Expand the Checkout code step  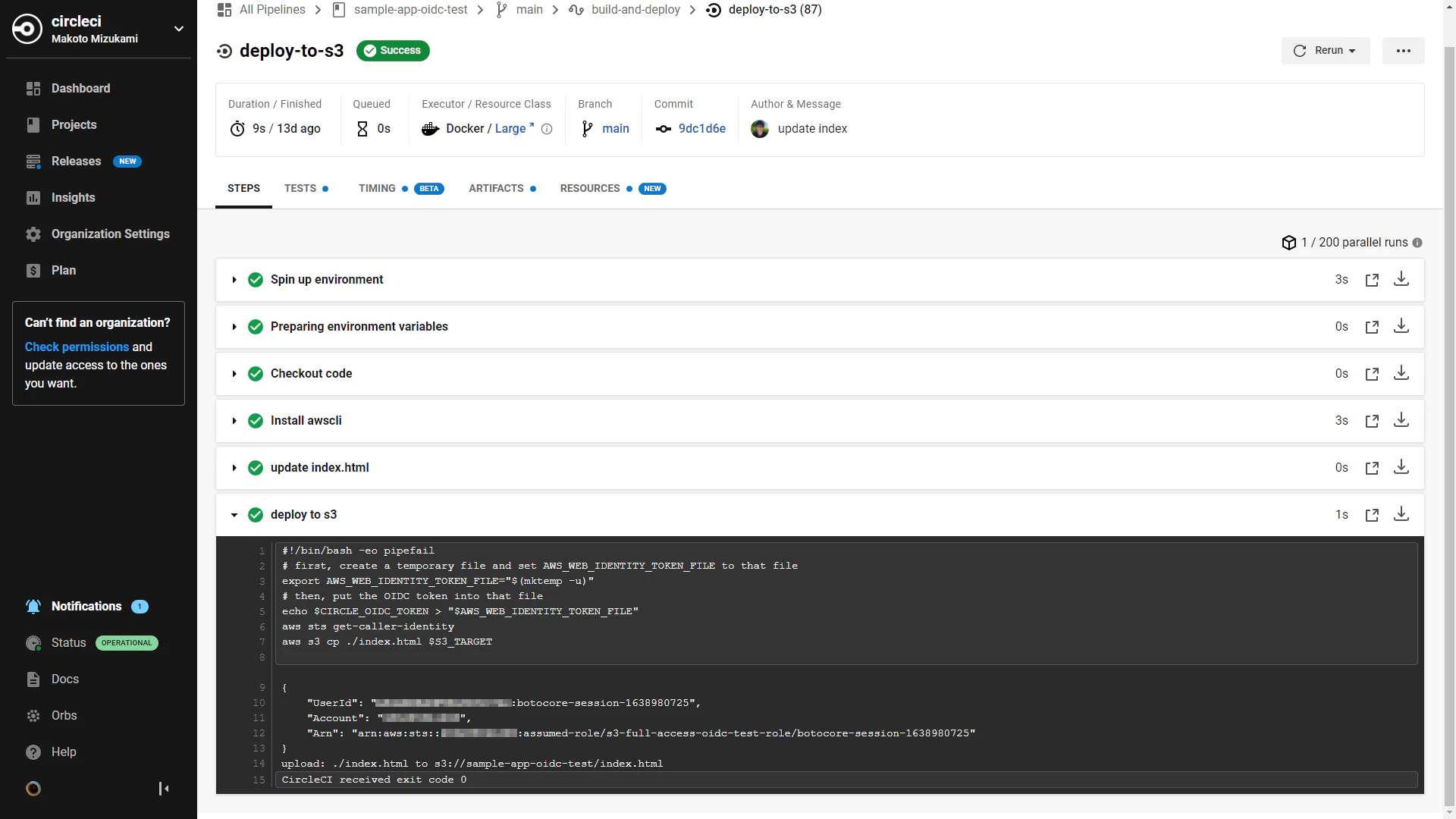(x=234, y=374)
